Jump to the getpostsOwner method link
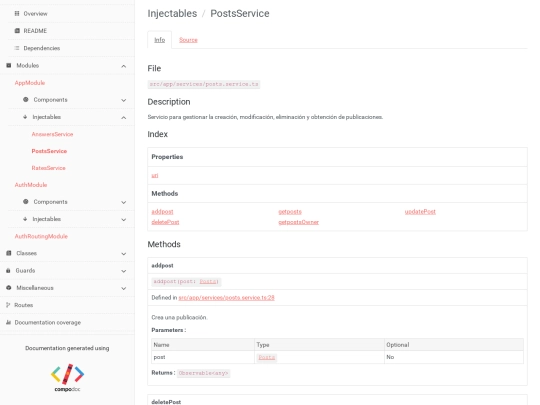Viewport: 540px width, 405px height. [299, 222]
